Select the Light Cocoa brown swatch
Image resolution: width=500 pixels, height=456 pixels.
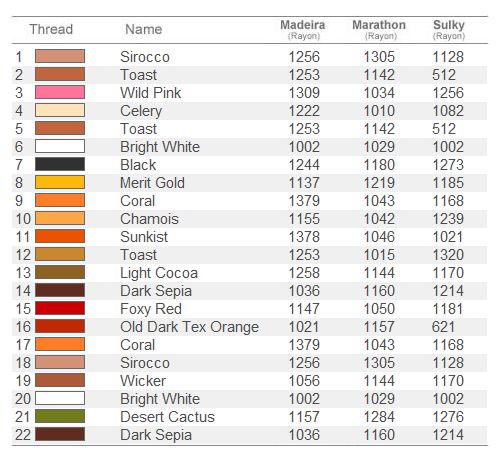[60, 272]
